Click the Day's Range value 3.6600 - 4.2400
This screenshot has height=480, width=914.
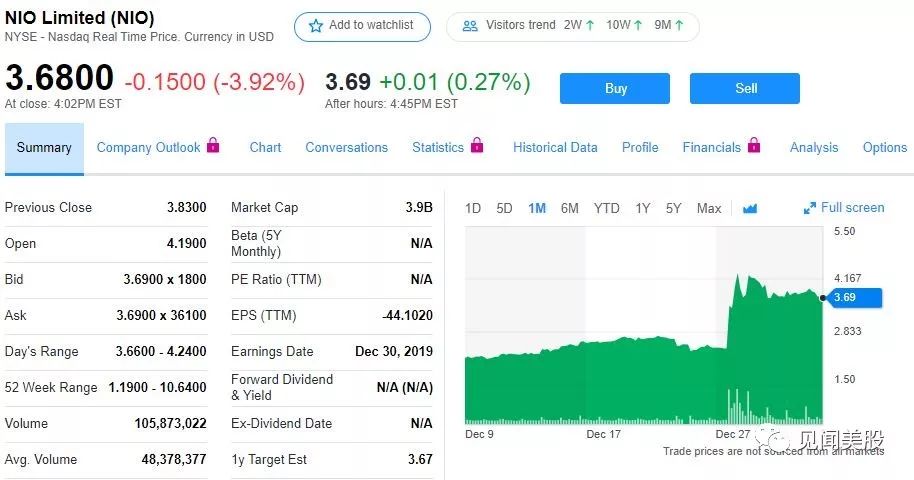click(x=161, y=351)
